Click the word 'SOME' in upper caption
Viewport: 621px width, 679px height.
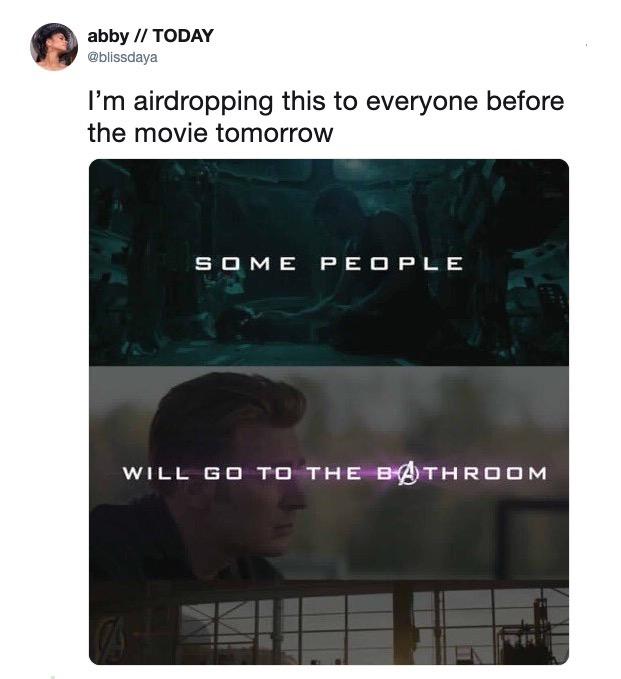(x=246, y=264)
